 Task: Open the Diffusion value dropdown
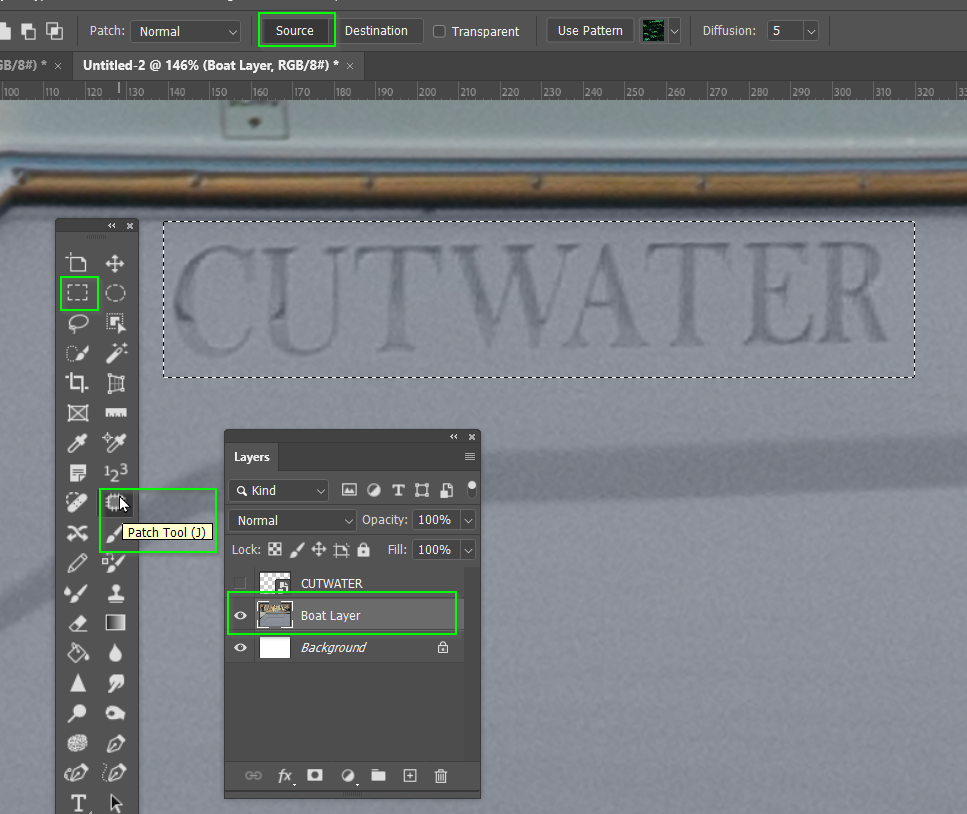(x=793, y=31)
